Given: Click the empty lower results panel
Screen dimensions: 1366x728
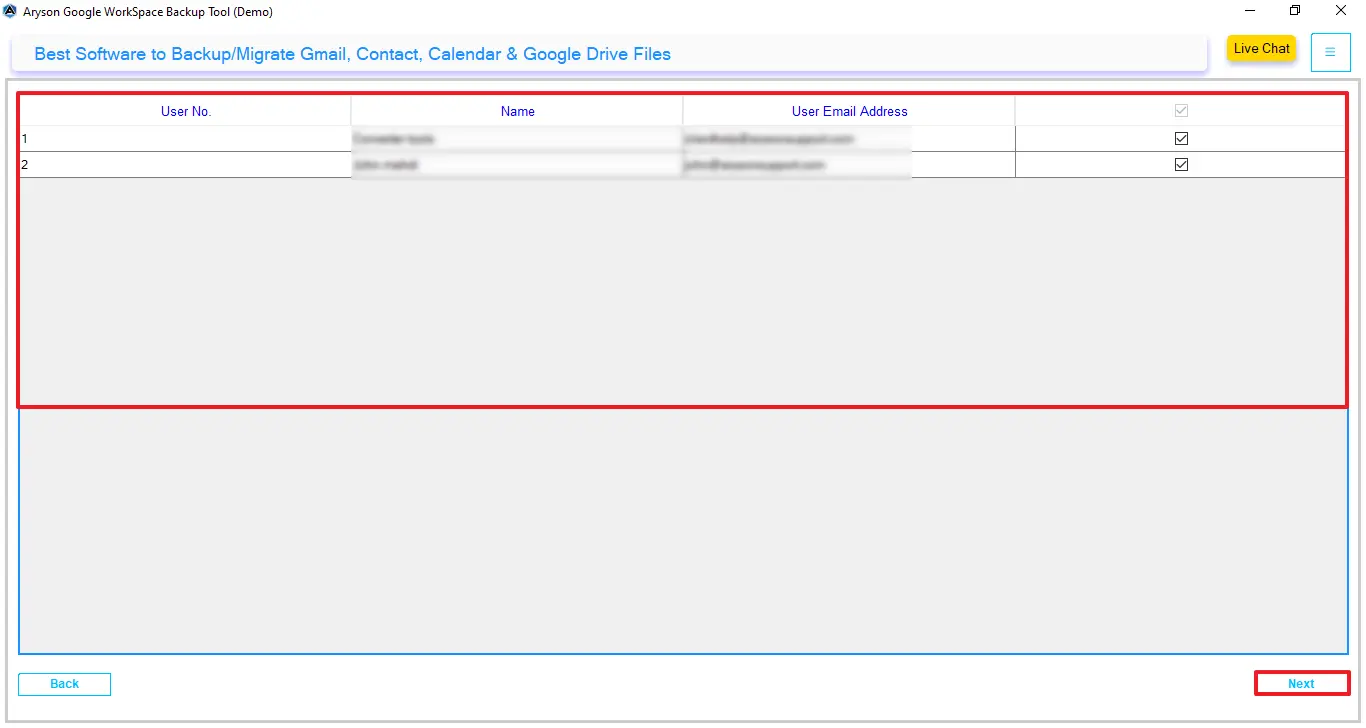Looking at the screenshot, I should [683, 530].
